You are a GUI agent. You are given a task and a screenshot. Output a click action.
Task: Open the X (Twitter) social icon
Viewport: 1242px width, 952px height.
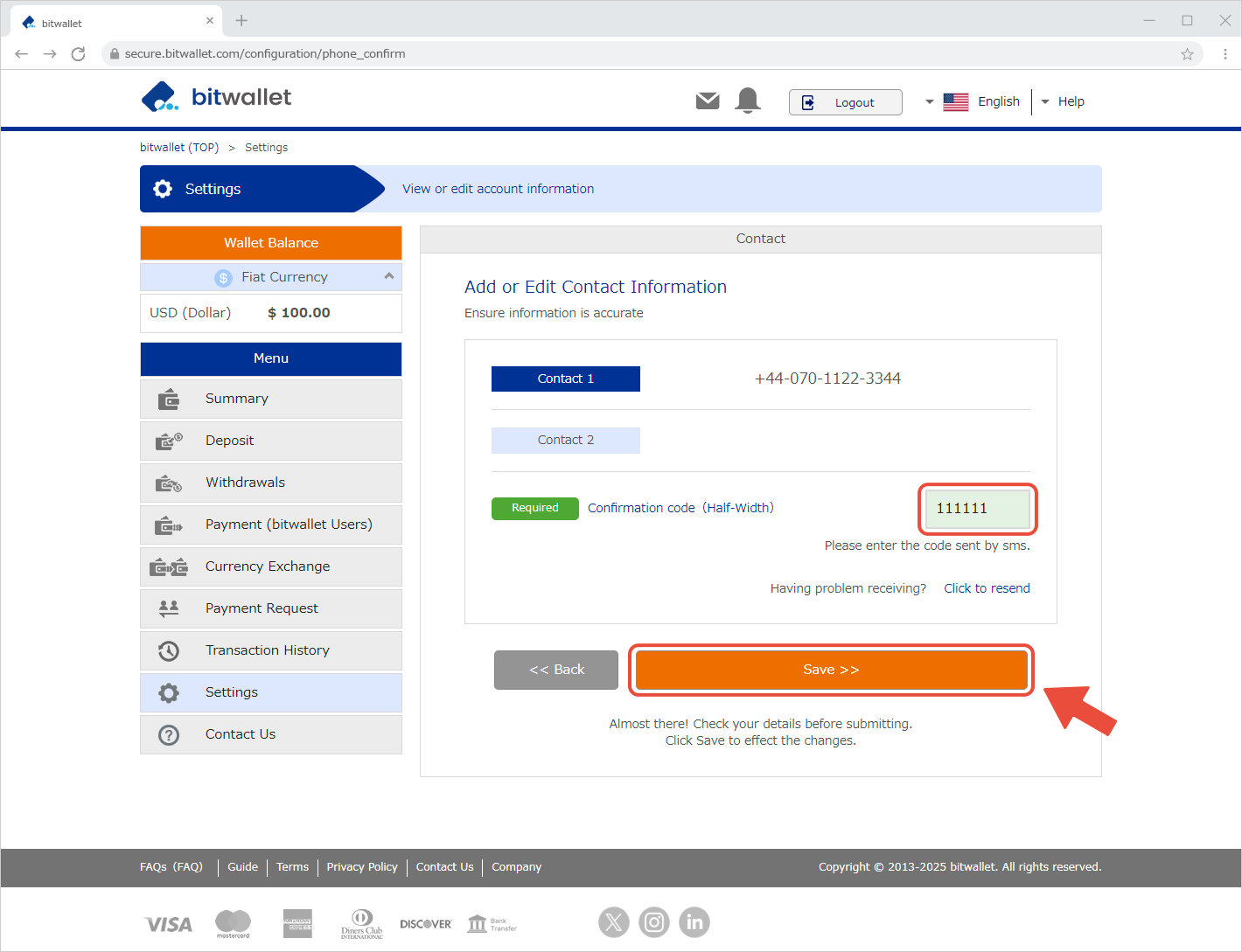[x=614, y=921]
